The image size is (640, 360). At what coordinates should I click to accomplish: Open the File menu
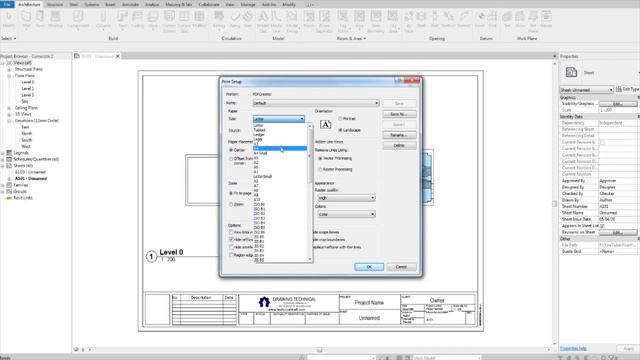coord(7,4)
